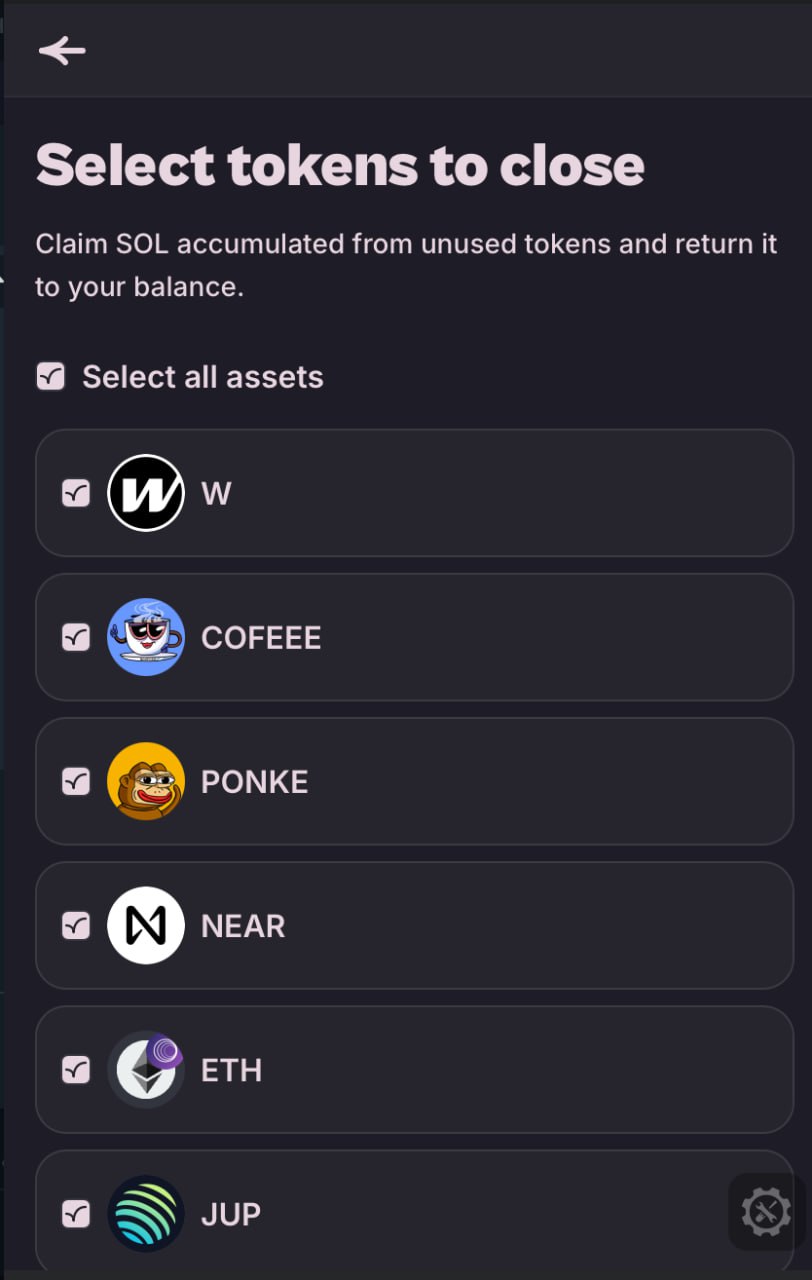Screen dimensions: 812x1280
Task: Click the ETH token name label
Action: 231,1070
